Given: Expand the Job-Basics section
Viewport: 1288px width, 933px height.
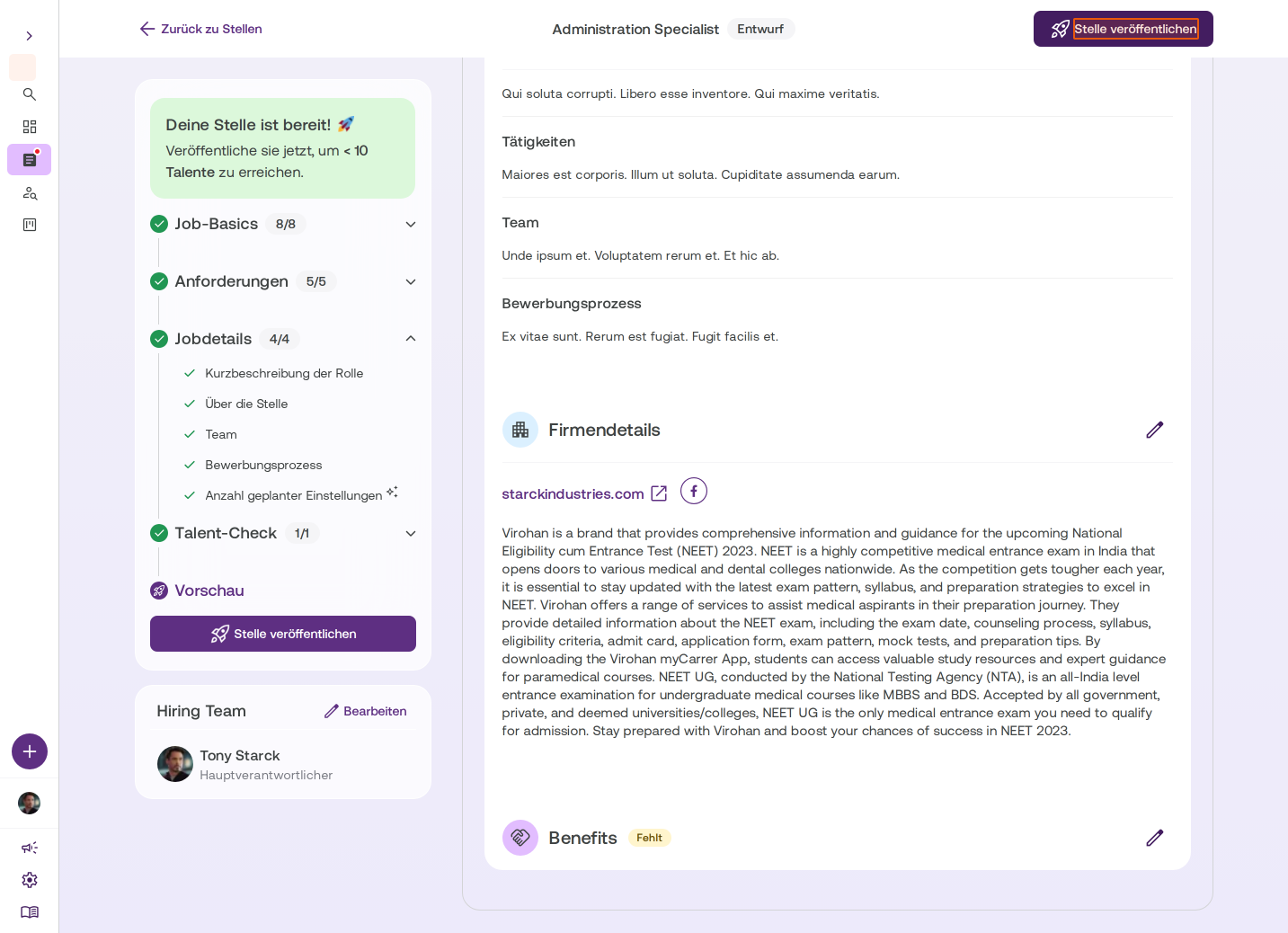Looking at the screenshot, I should [411, 224].
